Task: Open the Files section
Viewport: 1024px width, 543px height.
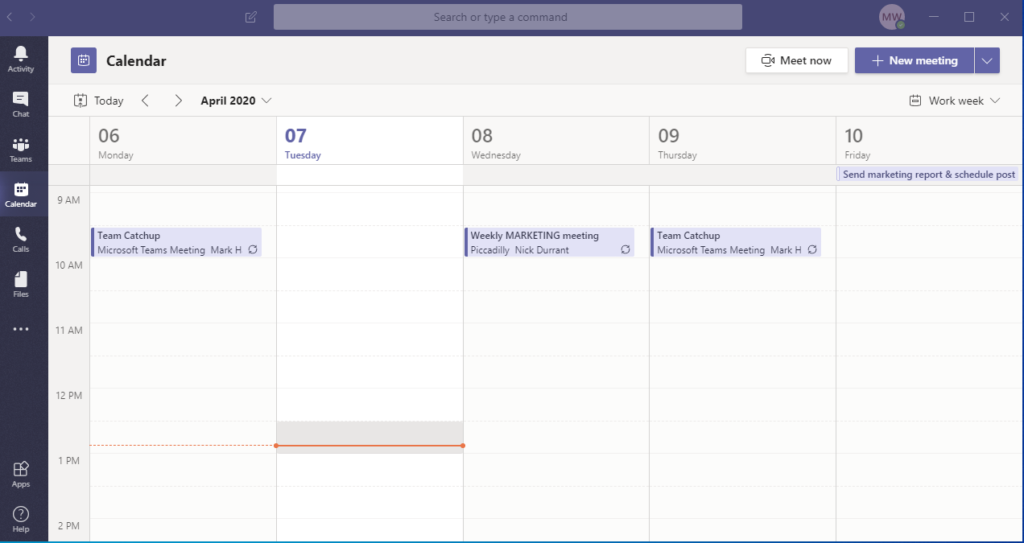Action: pos(20,284)
